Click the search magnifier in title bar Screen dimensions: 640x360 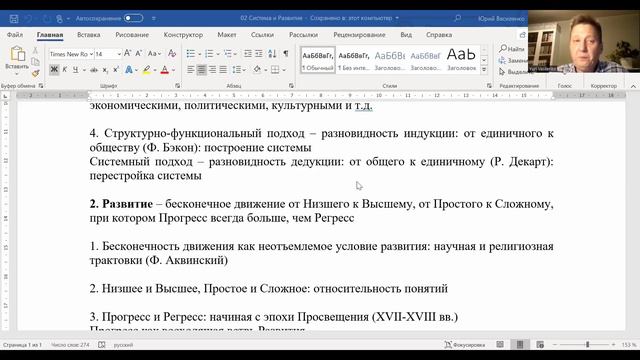tap(458, 18)
